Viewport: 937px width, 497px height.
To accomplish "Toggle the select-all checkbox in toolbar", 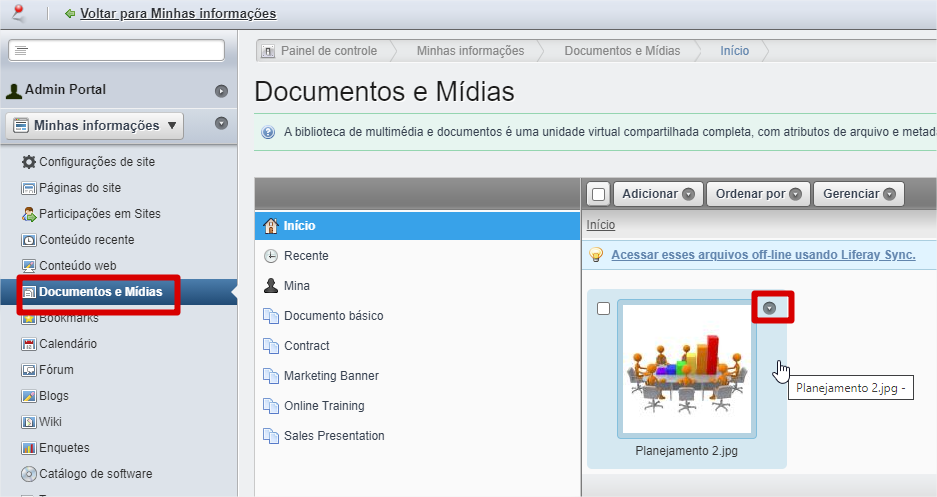I will pyautogui.click(x=599, y=194).
